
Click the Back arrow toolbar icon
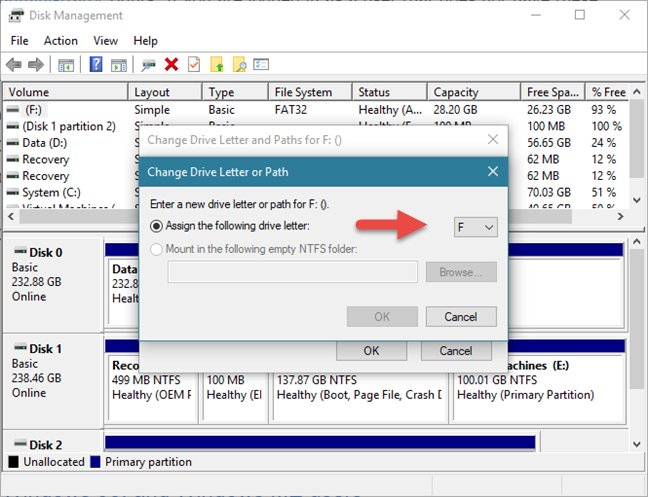14,64
